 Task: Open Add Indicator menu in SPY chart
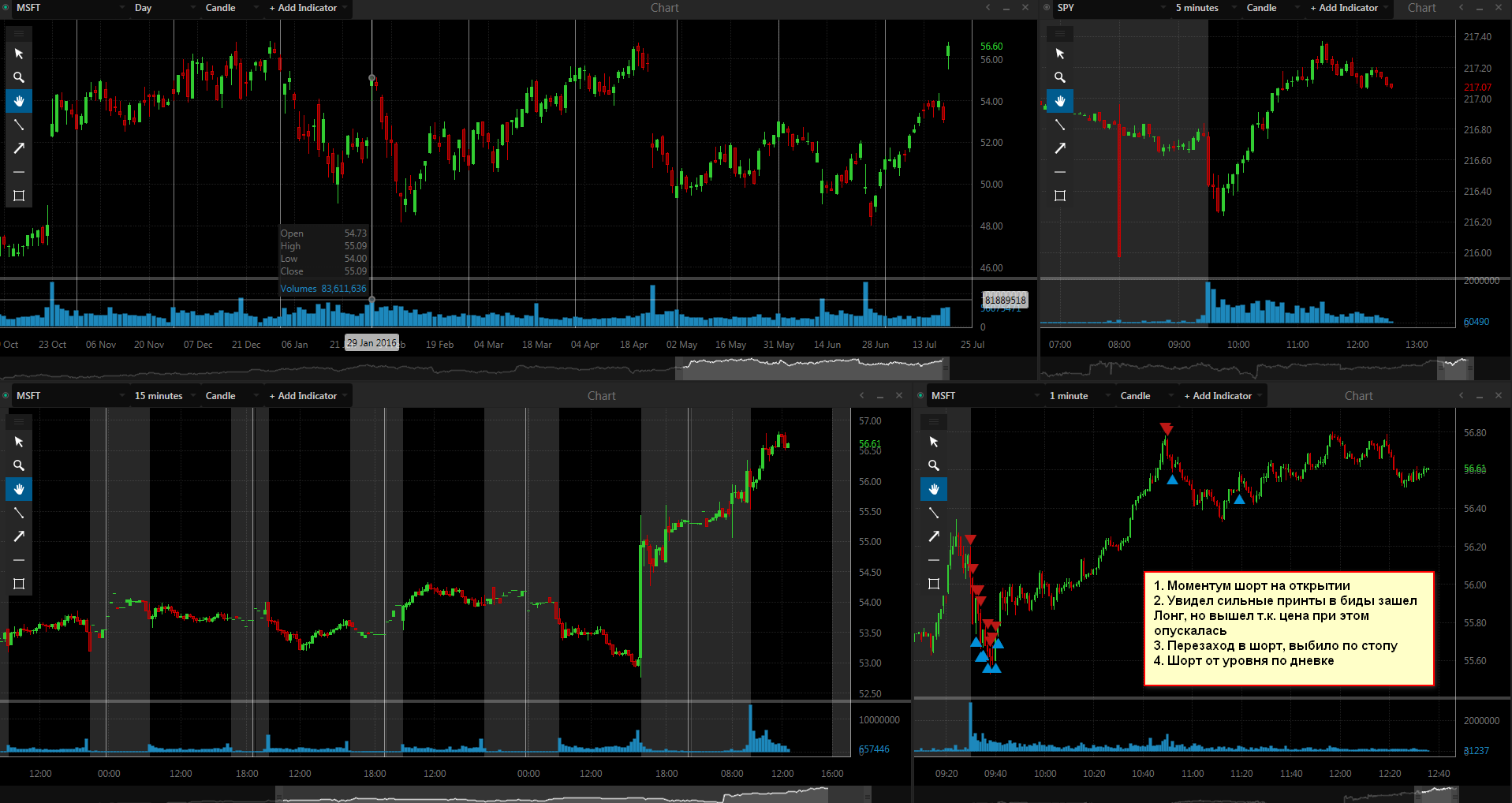[1348, 8]
